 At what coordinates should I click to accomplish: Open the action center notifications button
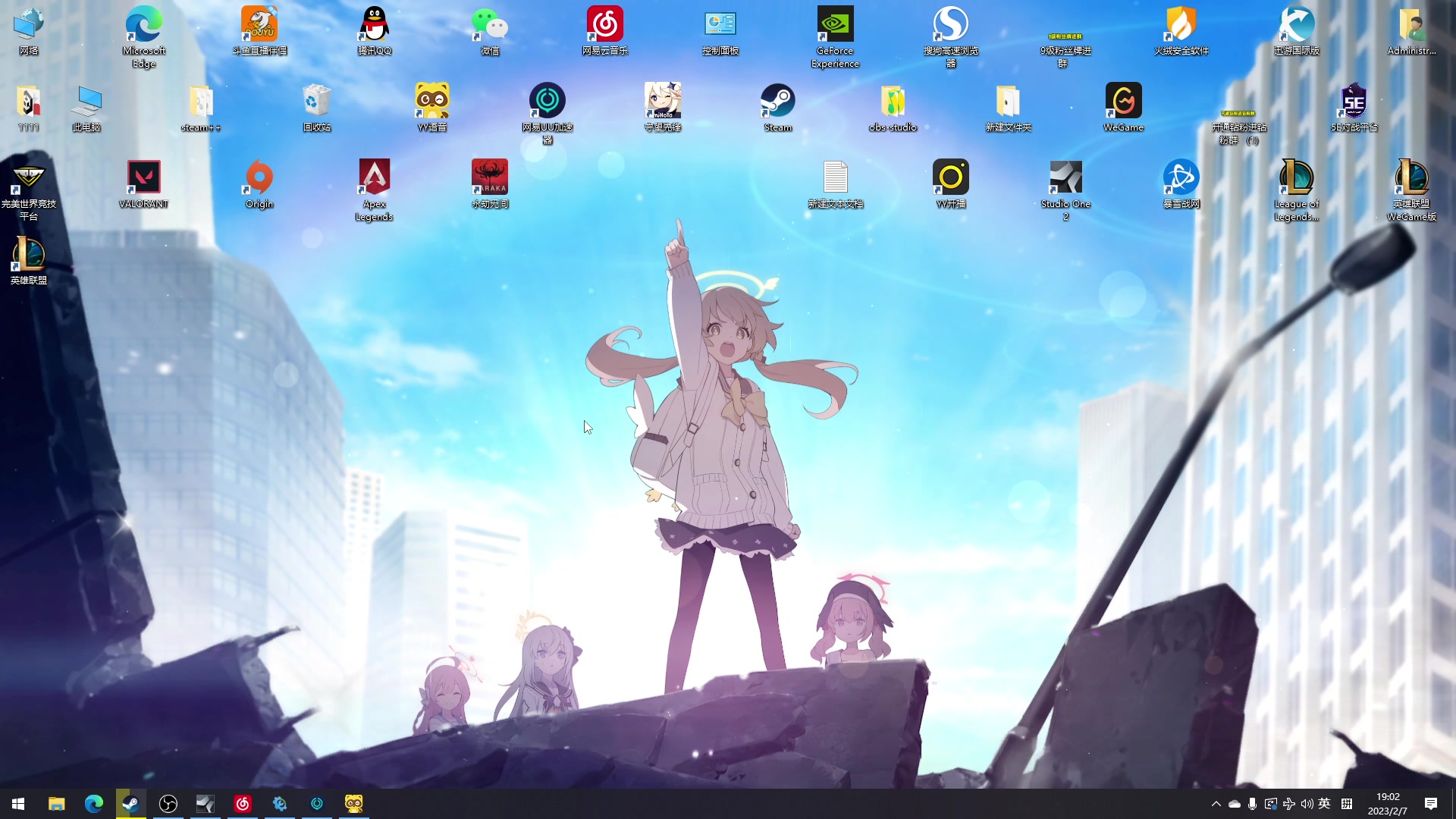point(1430,804)
